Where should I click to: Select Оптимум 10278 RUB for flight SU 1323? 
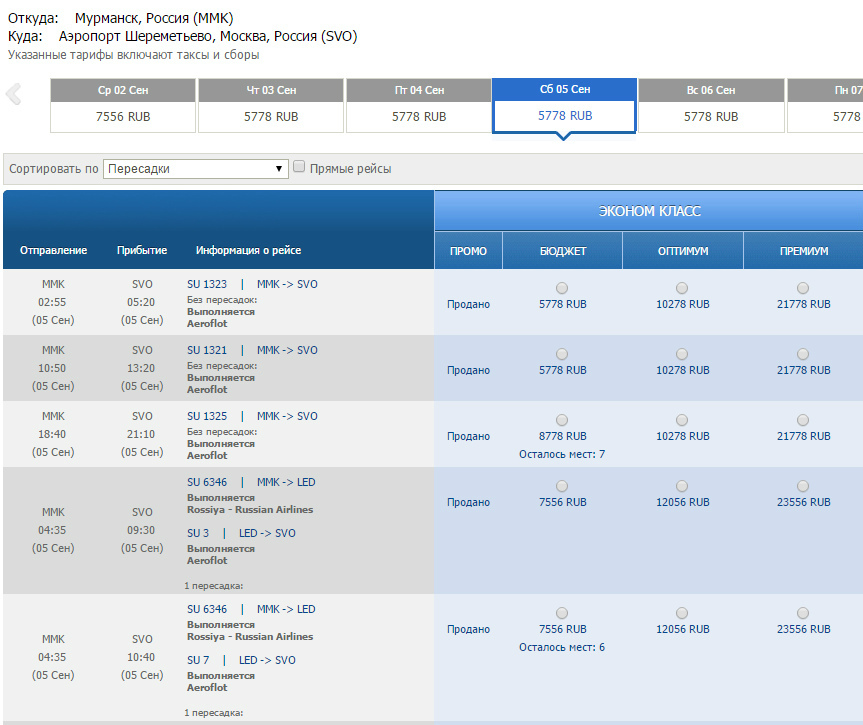[x=682, y=288]
